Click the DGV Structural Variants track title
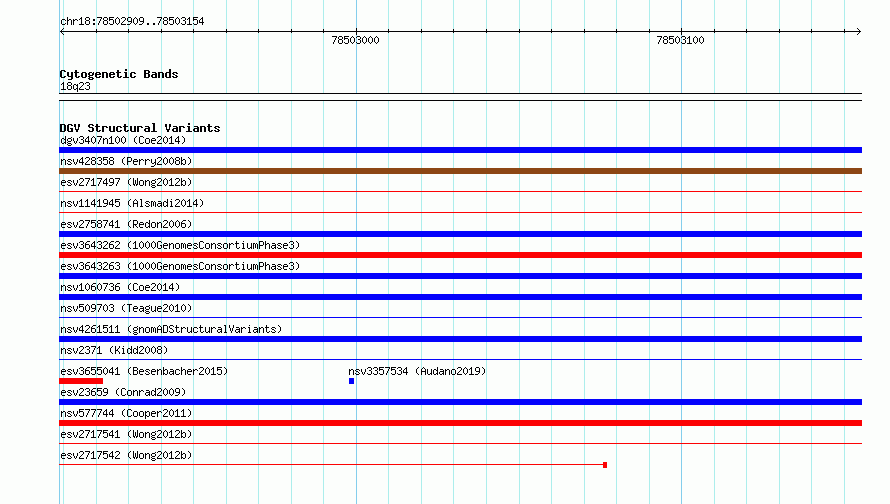 [140, 128]
